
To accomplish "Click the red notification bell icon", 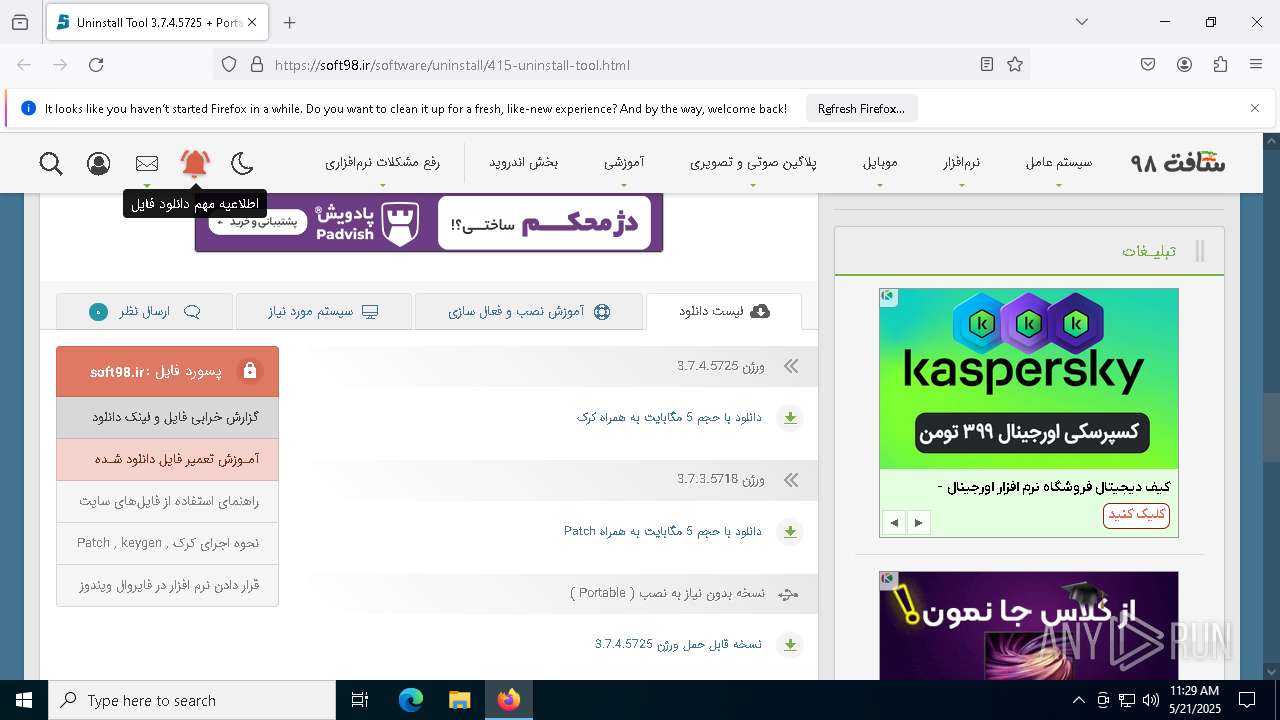I will (195, 163).
